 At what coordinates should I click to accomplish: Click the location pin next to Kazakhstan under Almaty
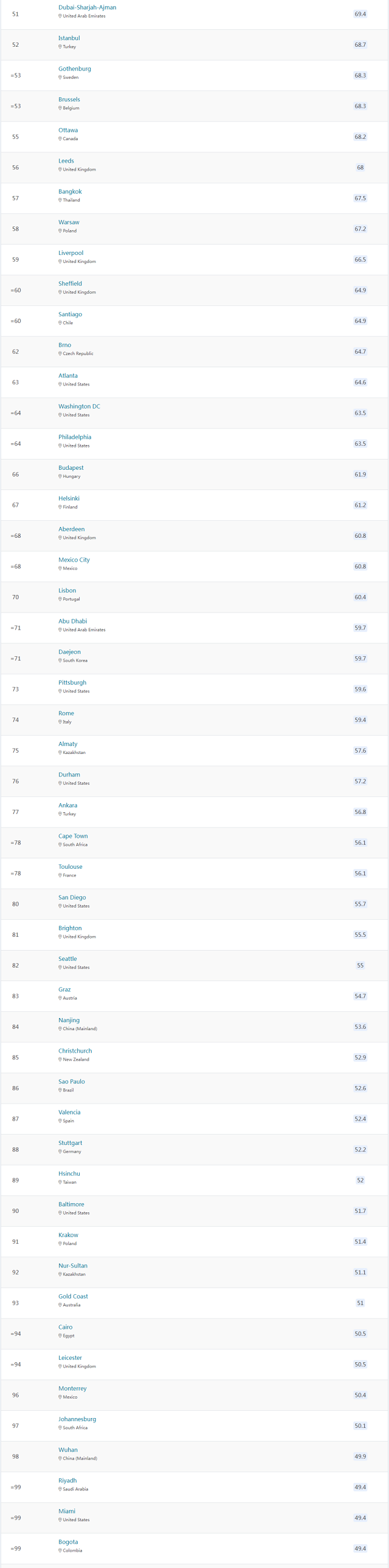tap(60, 752)
